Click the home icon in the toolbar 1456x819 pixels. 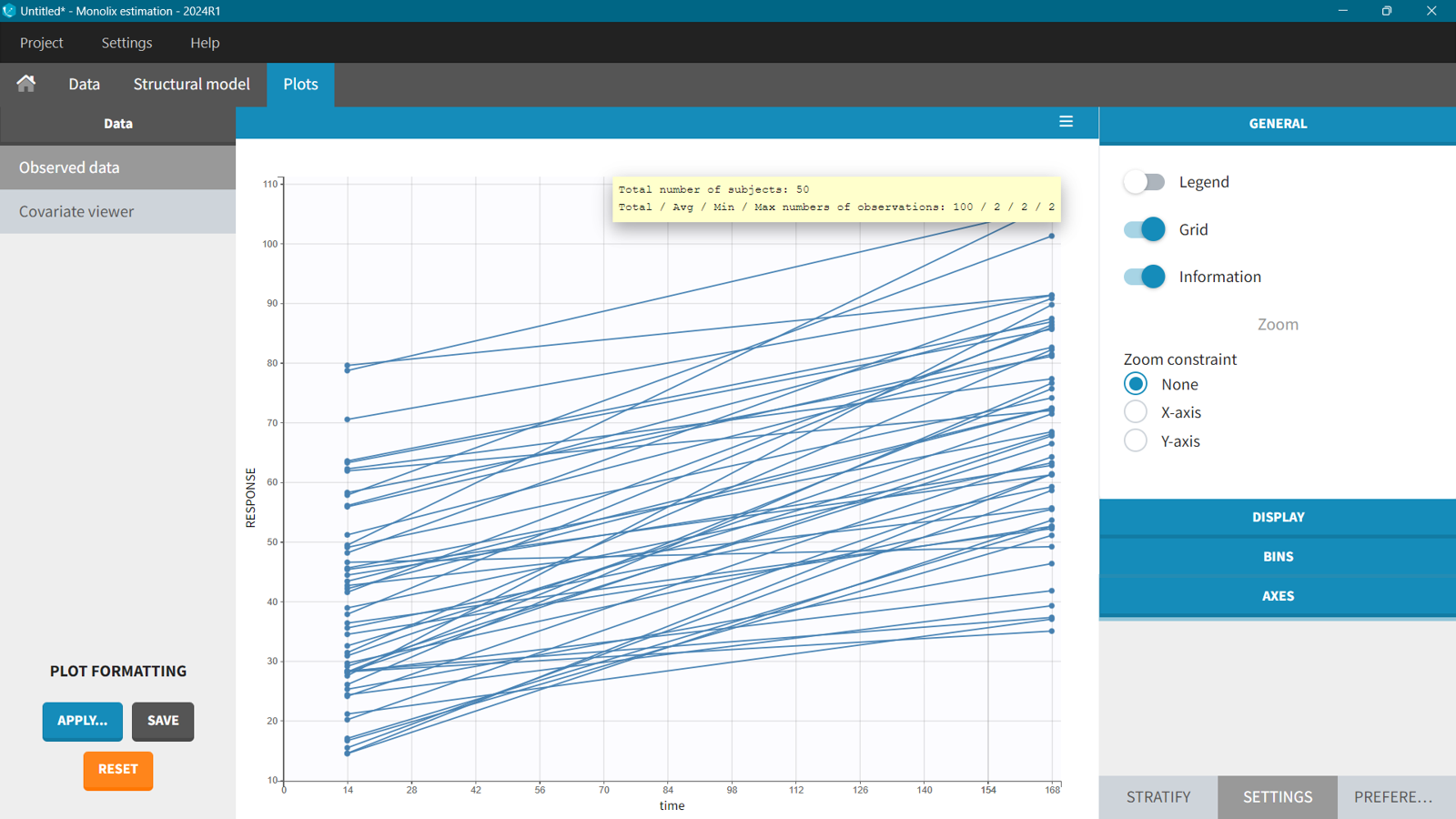pyautogui.click(x=25, y=84)
